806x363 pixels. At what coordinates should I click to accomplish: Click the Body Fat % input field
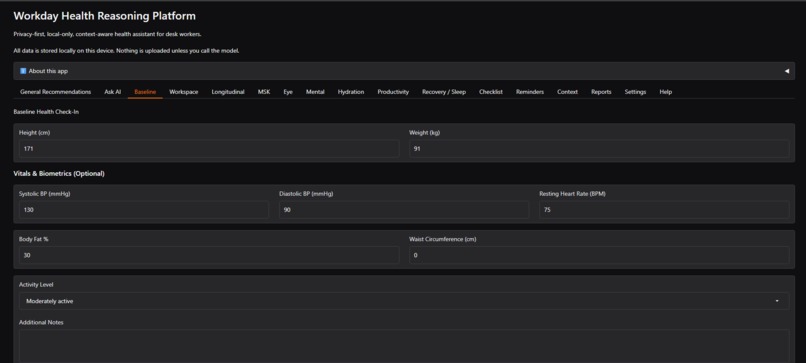pos(209,255)
